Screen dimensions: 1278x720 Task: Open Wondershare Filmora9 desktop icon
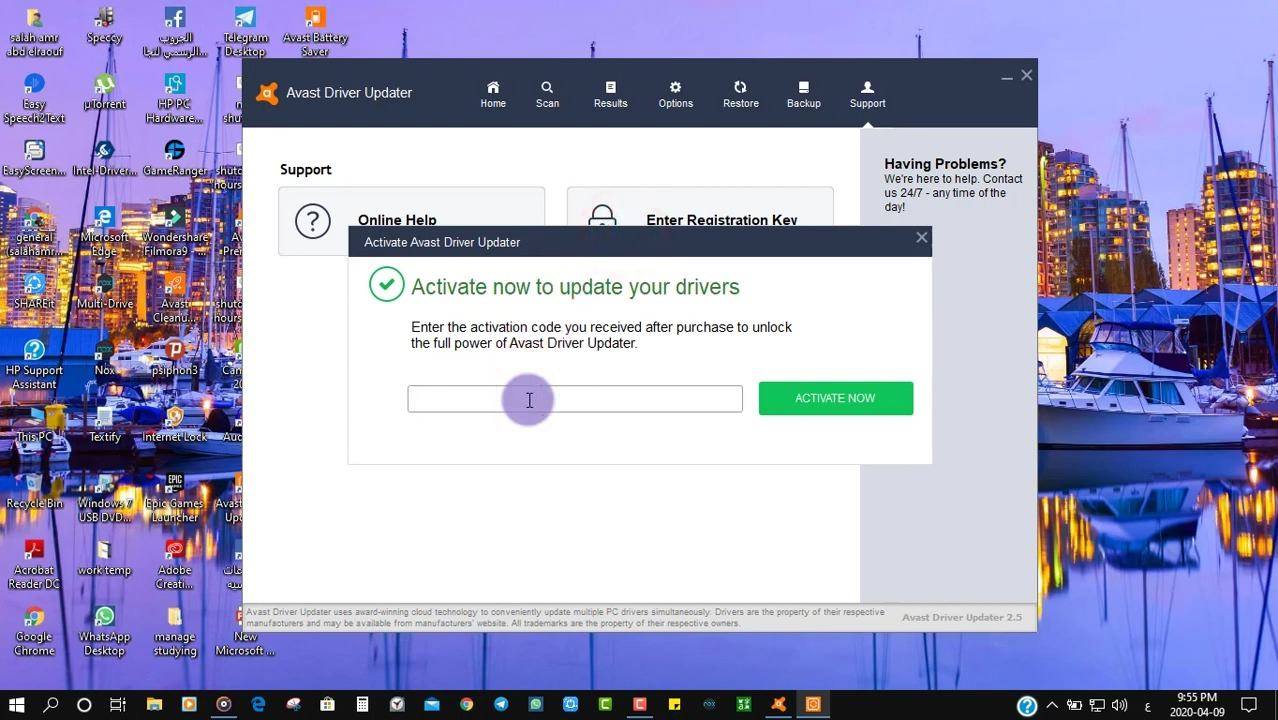174,231
